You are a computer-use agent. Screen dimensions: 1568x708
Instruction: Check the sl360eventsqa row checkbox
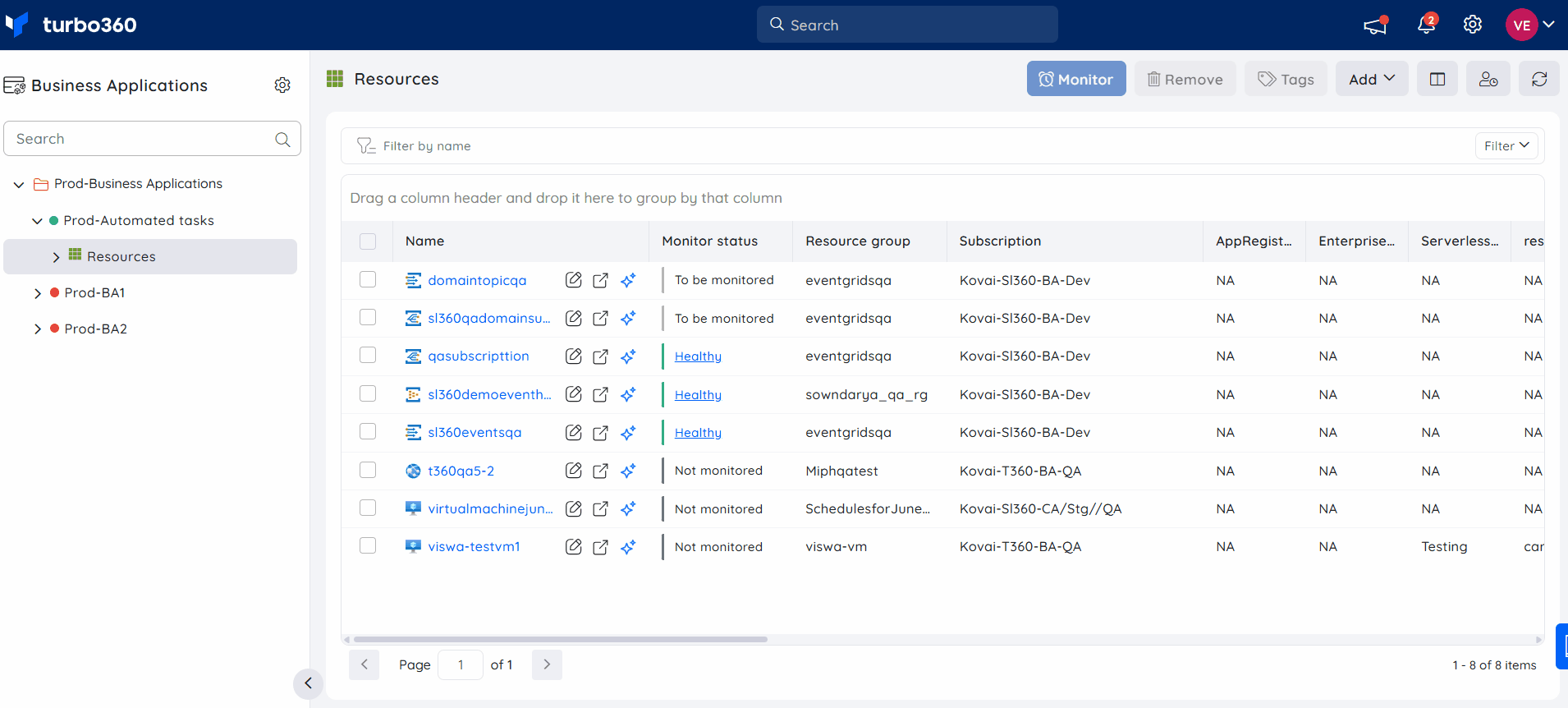(368, 431)
